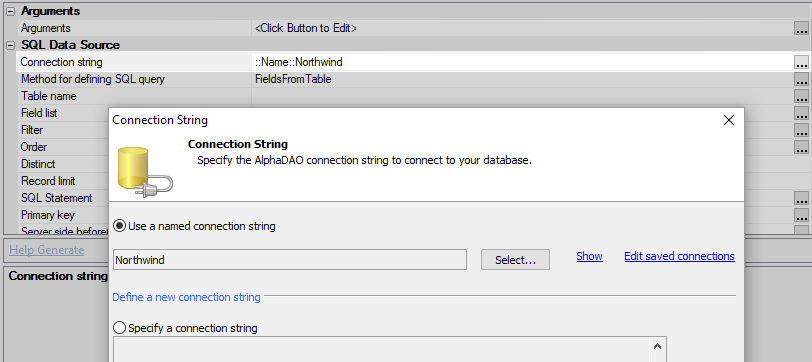Image resolution: width=812 pixels, height=362 pixels.
Task: Collapse the Arguments section
Action: tap(10, 11)
